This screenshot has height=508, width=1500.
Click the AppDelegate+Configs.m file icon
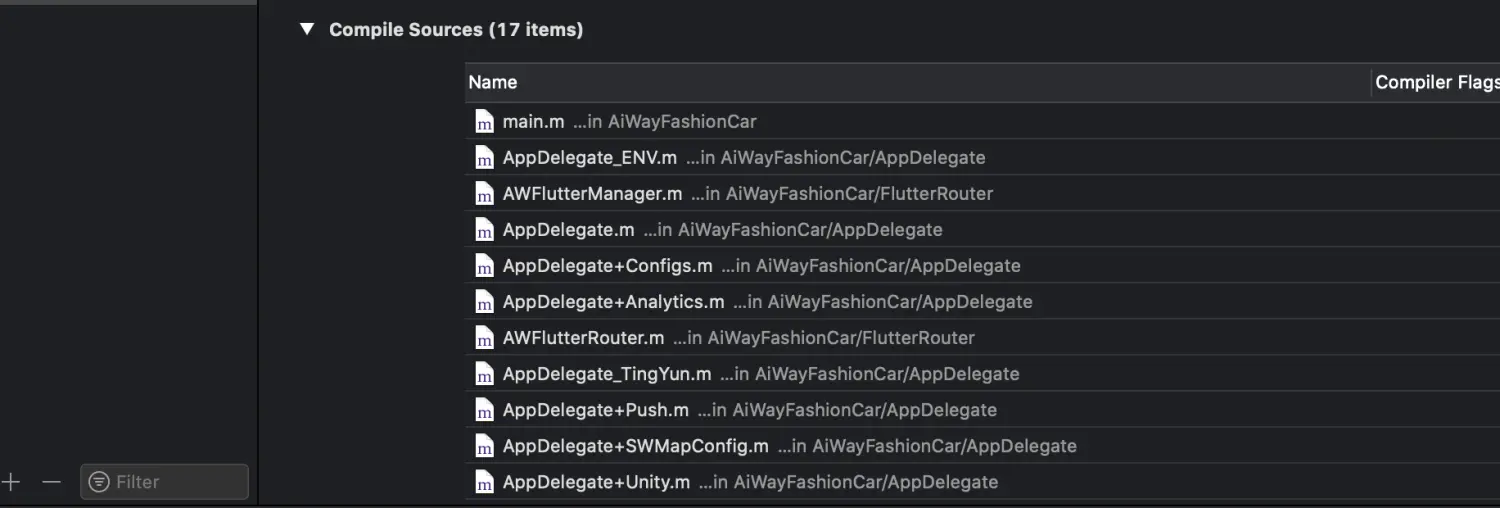pyautogui.click(x=484, y=266)
